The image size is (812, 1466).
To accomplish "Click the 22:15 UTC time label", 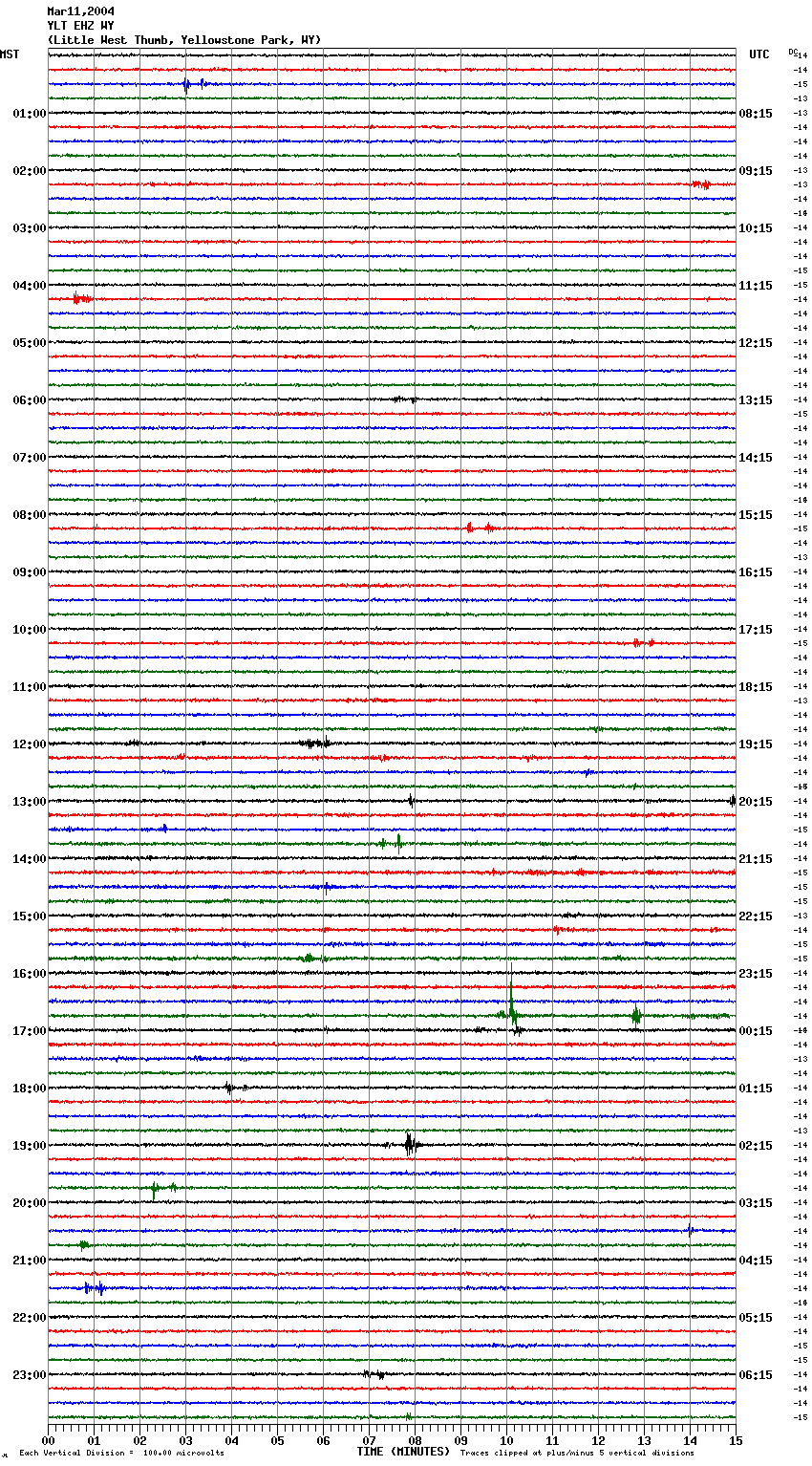I will pyautogui.click(x=756, y=916).
